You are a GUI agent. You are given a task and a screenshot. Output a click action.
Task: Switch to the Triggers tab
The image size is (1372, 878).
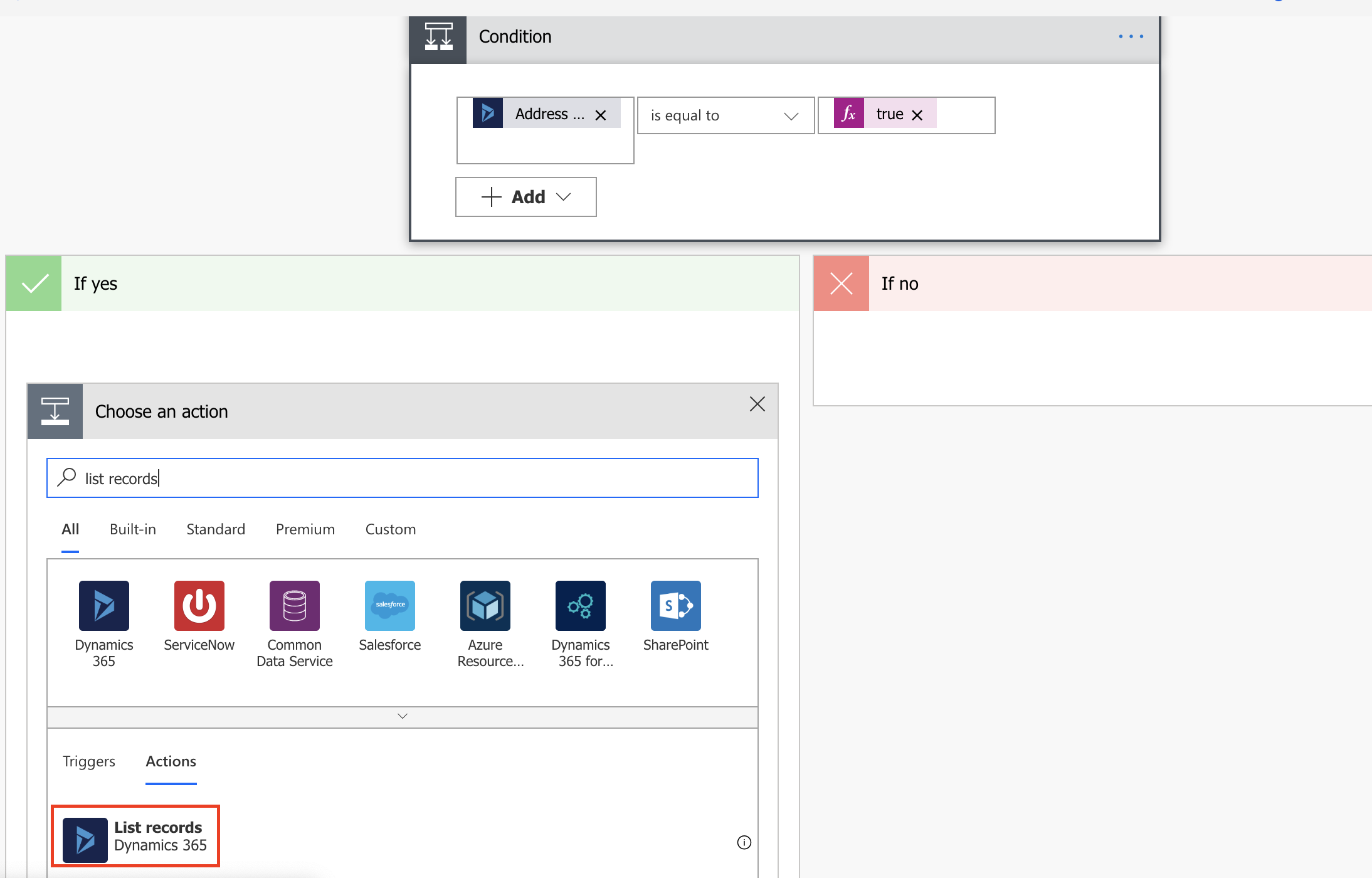[89, 761]
